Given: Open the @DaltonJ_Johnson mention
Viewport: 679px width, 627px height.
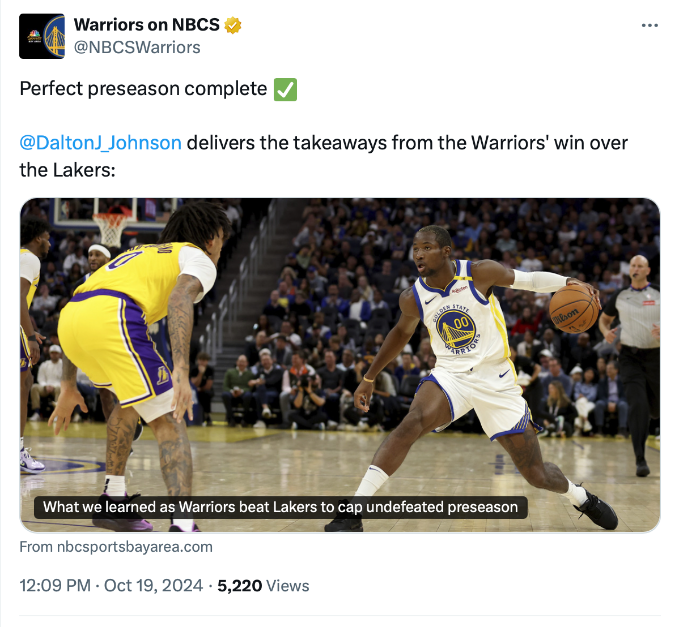Looking at the screenshot, I should tap(101, 142).
